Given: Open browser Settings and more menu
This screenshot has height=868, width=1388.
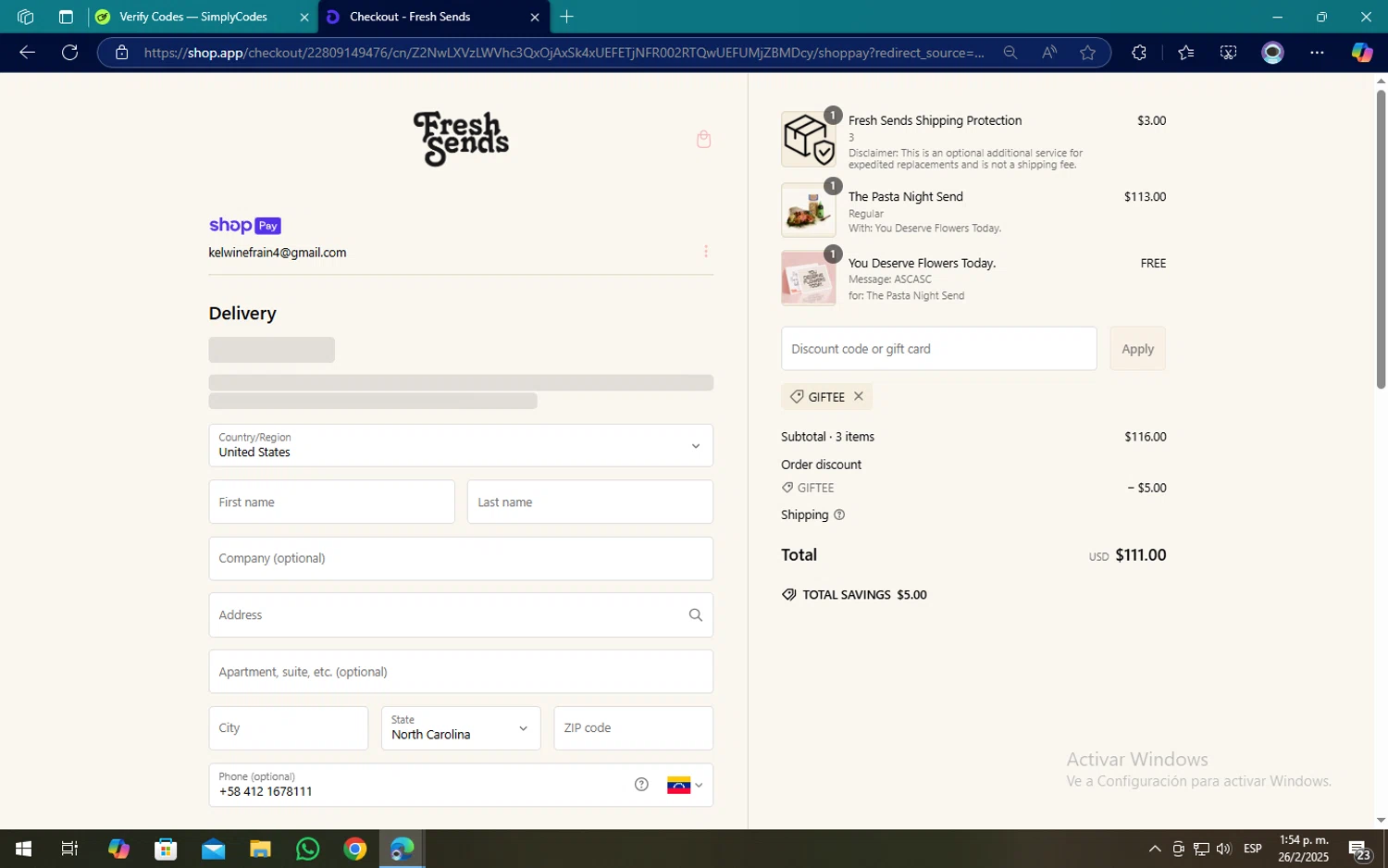Looking at the screenshot, I should tap(1317, 53).
